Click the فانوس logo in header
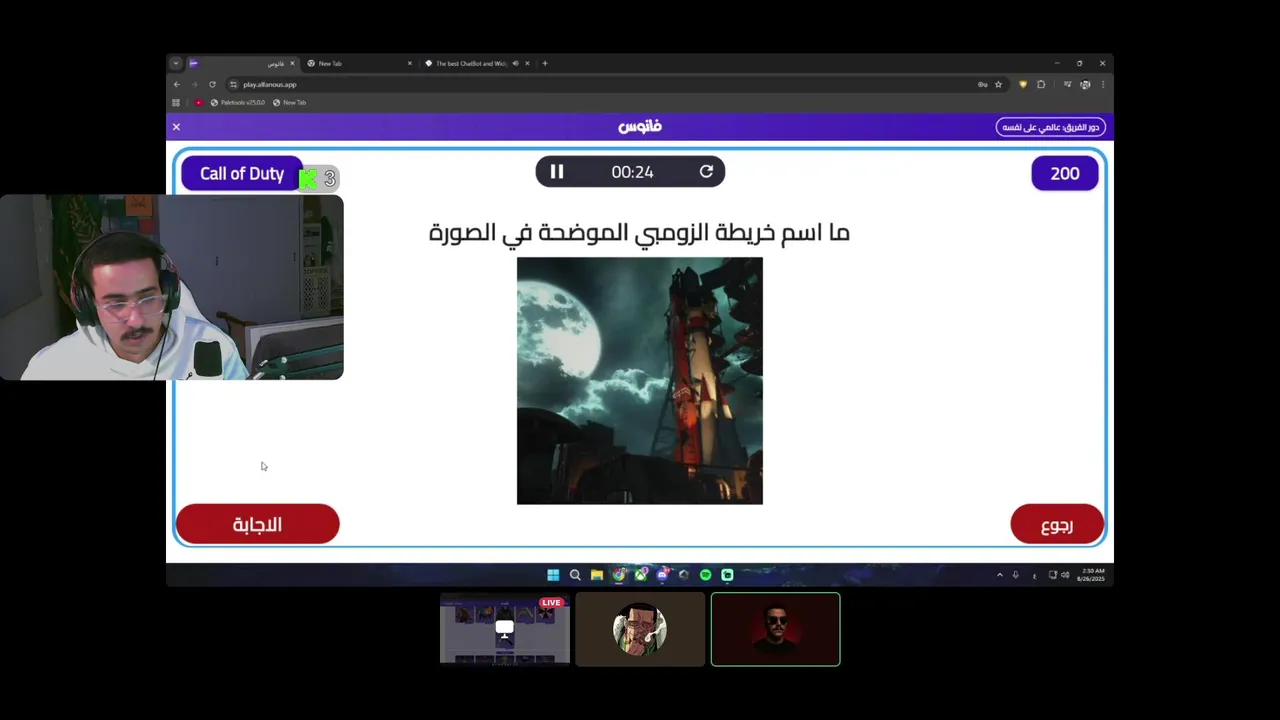This screenshot has height=720, width=1280. point(640,127)
